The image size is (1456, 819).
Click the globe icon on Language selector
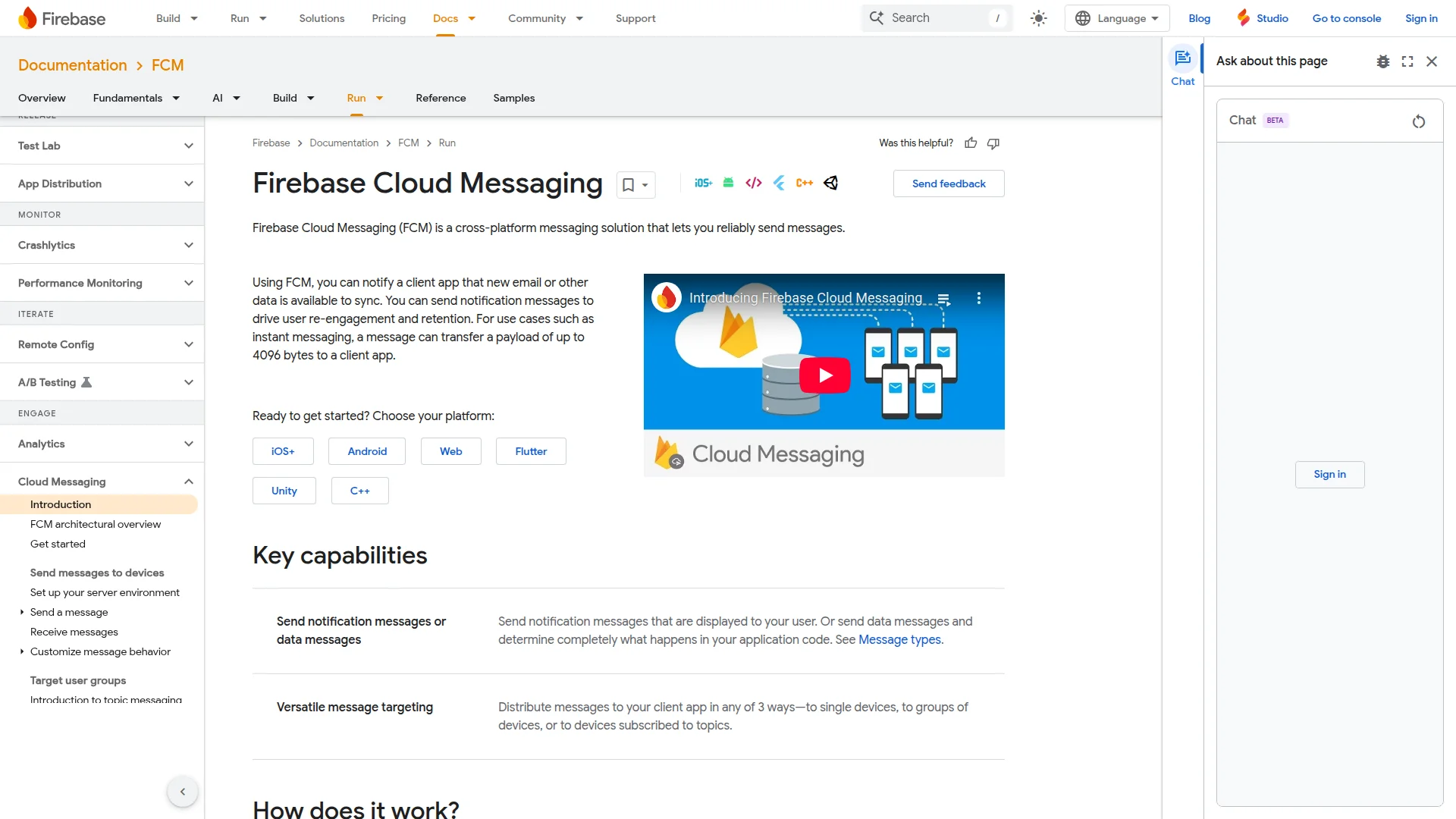[1083, 18]
